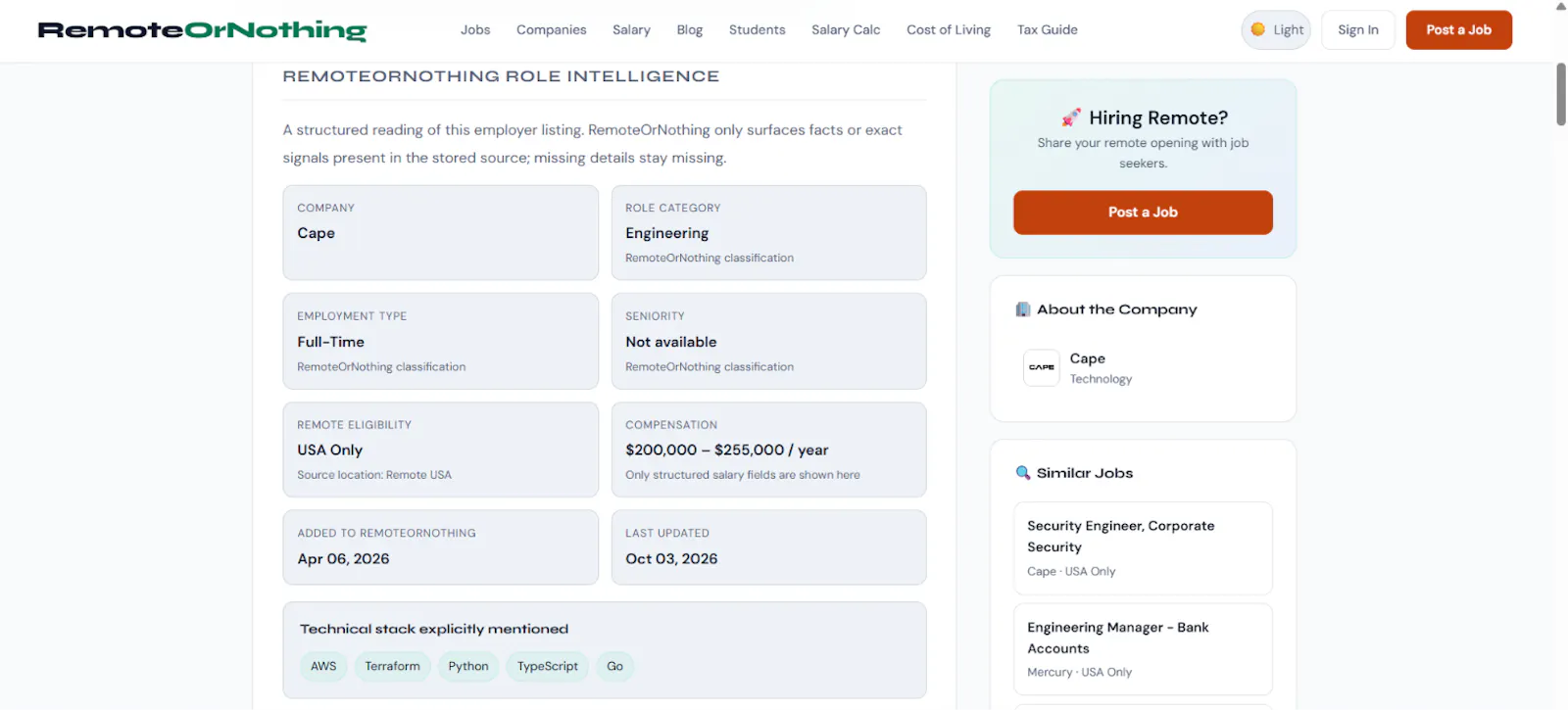This screenshot has height=710, width=1568.
Task: Click the last updated date Oct 03, 2026
Action: (671, 559)
